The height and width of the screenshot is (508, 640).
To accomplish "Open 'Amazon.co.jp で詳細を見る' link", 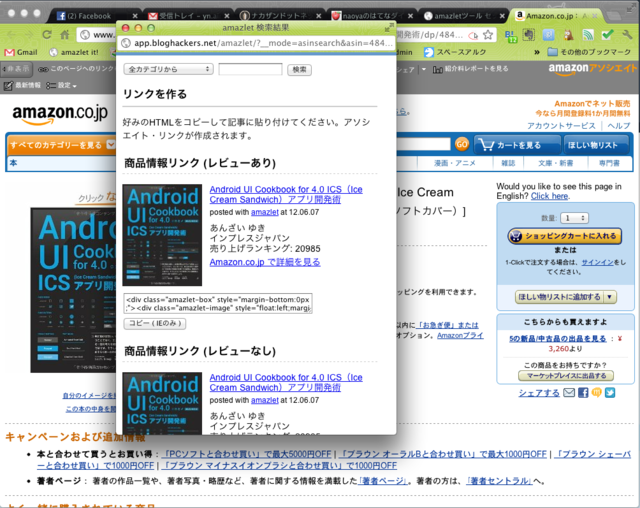I will (265, 262).
